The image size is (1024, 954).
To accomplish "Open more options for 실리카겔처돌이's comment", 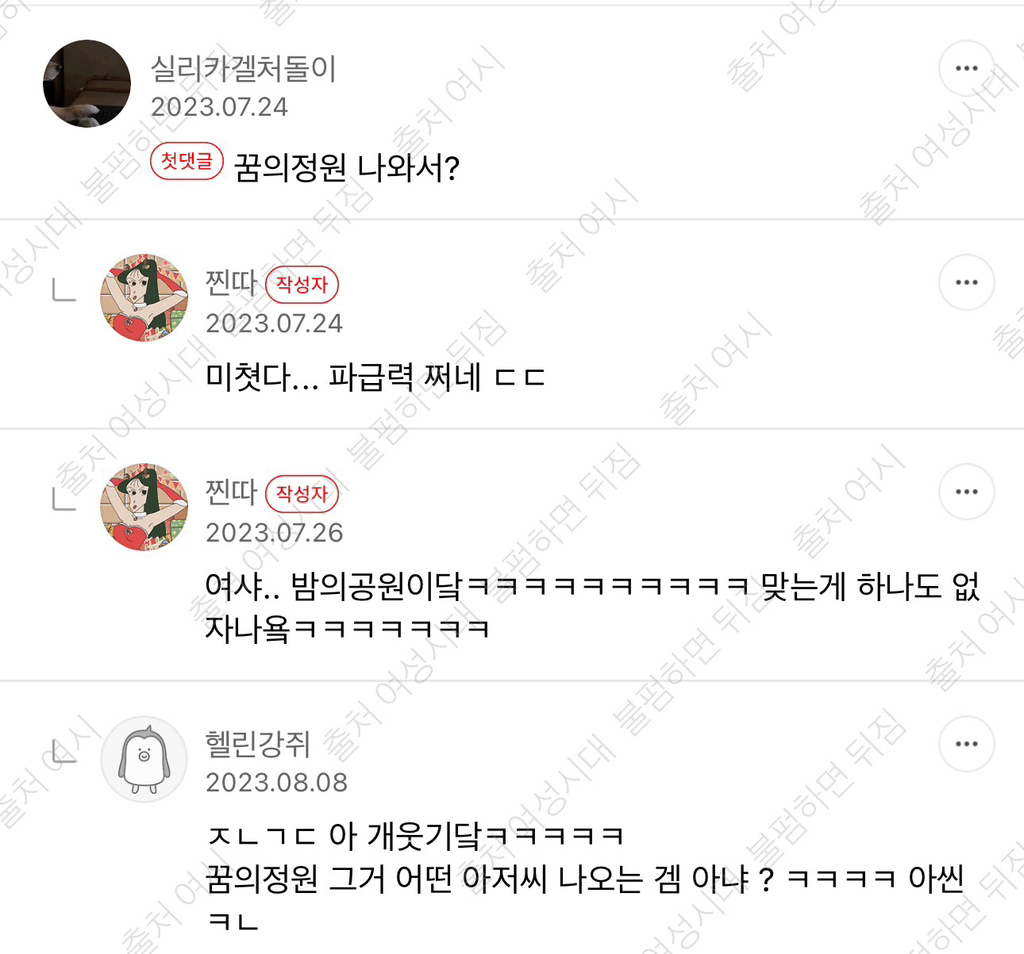I will (x=967, y=68).
